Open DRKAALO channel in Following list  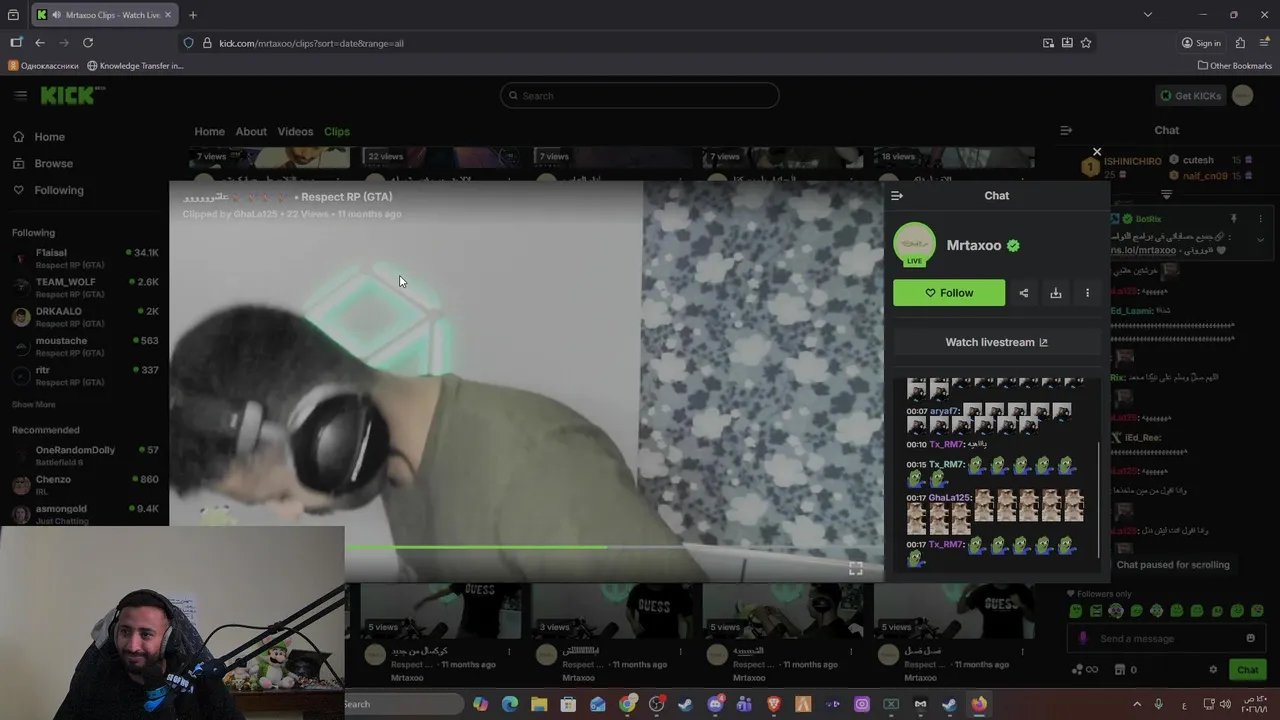point(85,316)
